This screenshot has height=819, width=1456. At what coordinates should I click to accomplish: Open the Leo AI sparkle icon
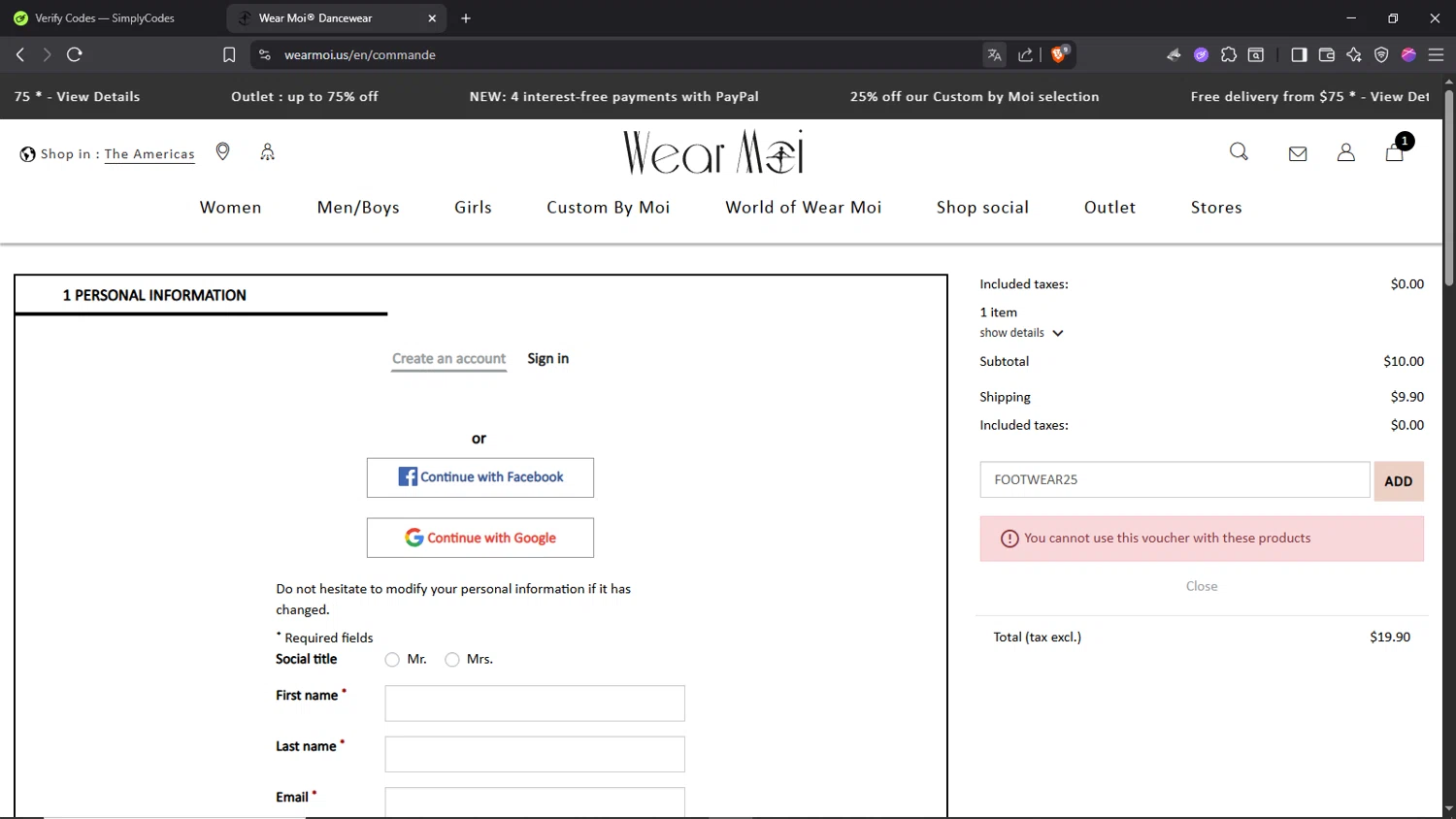point(1354,55)
